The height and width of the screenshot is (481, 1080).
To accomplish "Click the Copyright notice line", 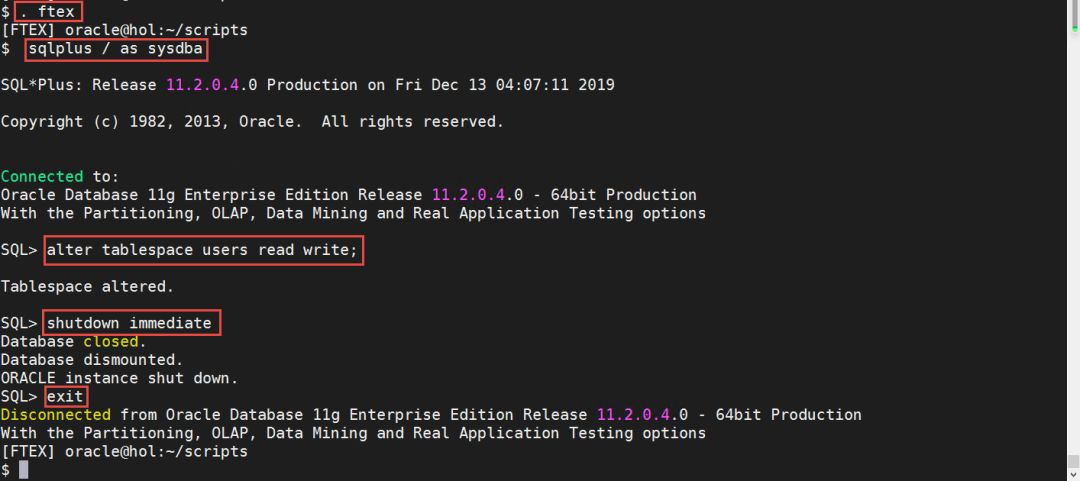I will pyautogui.click(x=252, y=121).
